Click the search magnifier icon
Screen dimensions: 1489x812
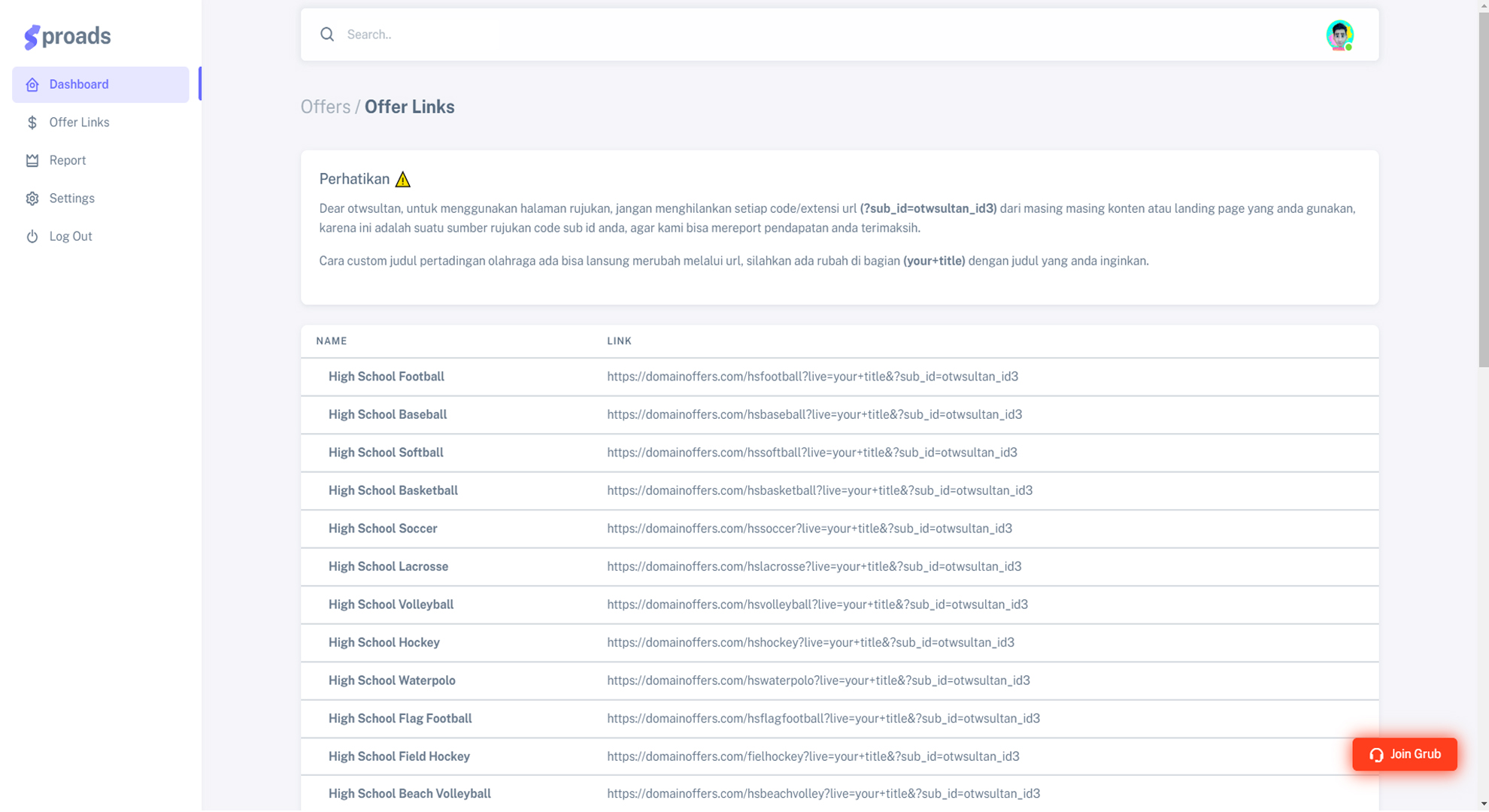(327, 35)
